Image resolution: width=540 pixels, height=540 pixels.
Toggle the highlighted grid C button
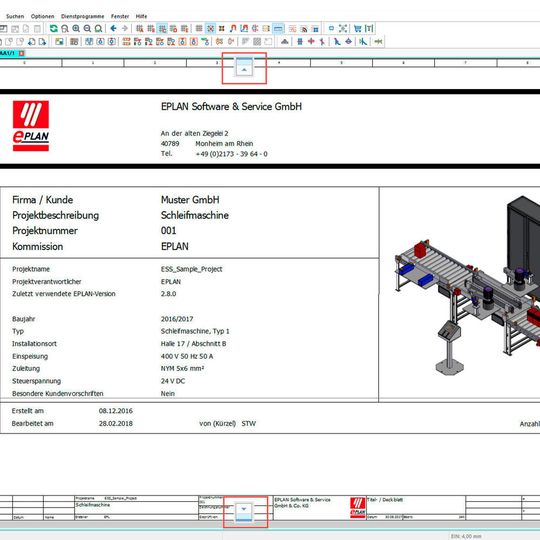point(162,29)
